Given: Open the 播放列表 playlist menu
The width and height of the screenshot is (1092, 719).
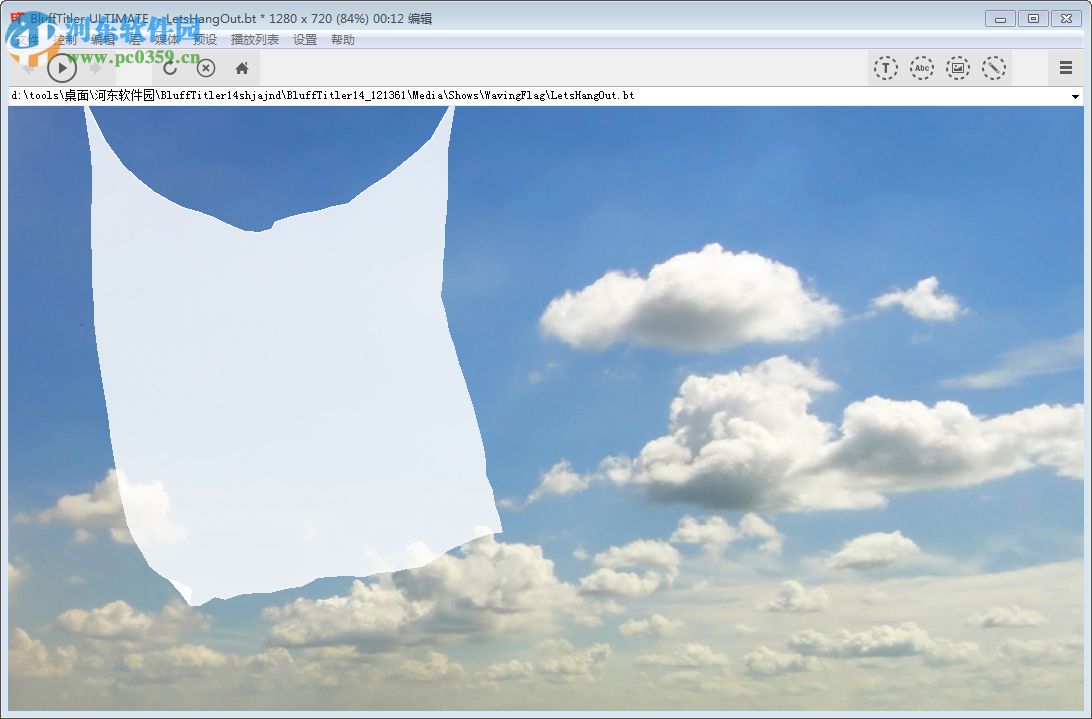Looking at the screenshot, I should tap(255, 40).
